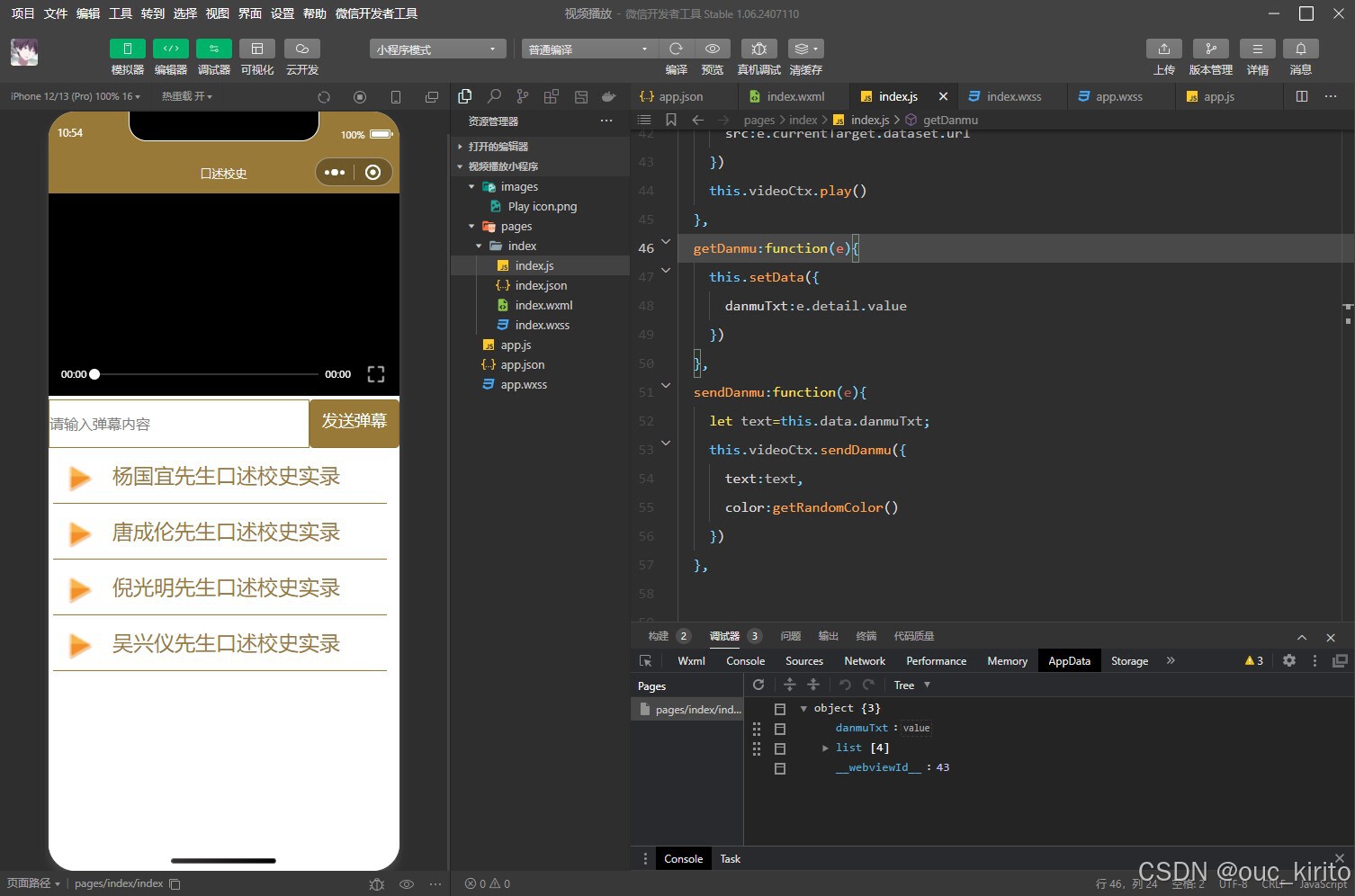Switch to the Network devtools tab
This screenshot has width=1355, height=896.
[865, 661]
